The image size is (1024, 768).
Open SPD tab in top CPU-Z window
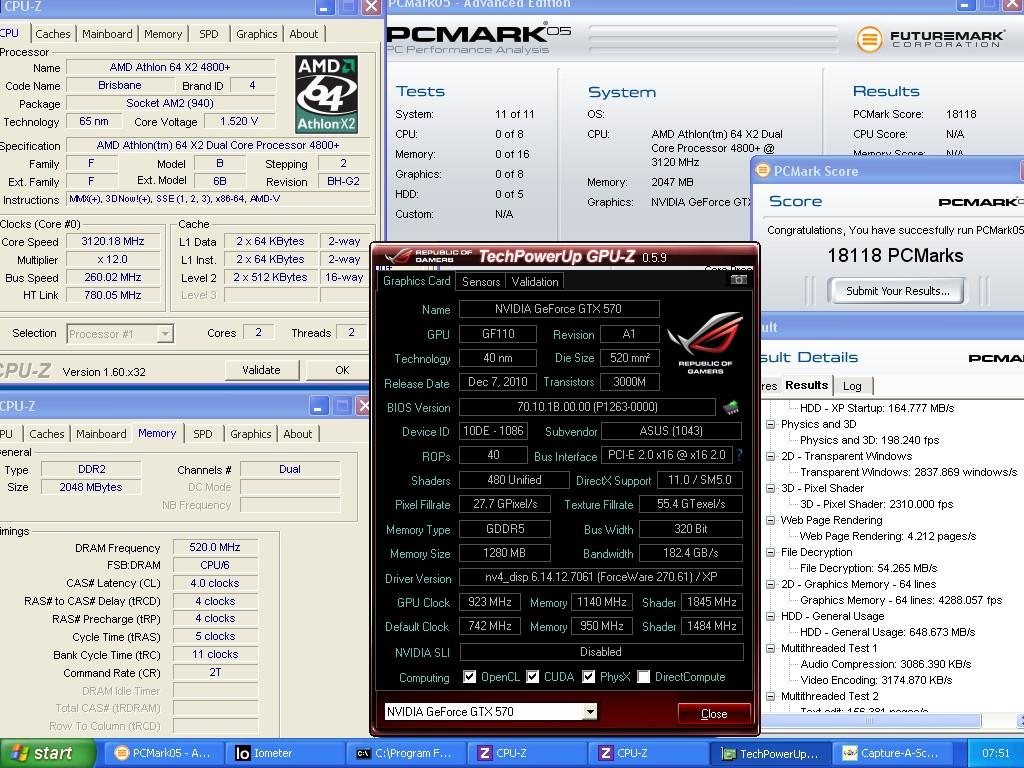pos(209,34)
